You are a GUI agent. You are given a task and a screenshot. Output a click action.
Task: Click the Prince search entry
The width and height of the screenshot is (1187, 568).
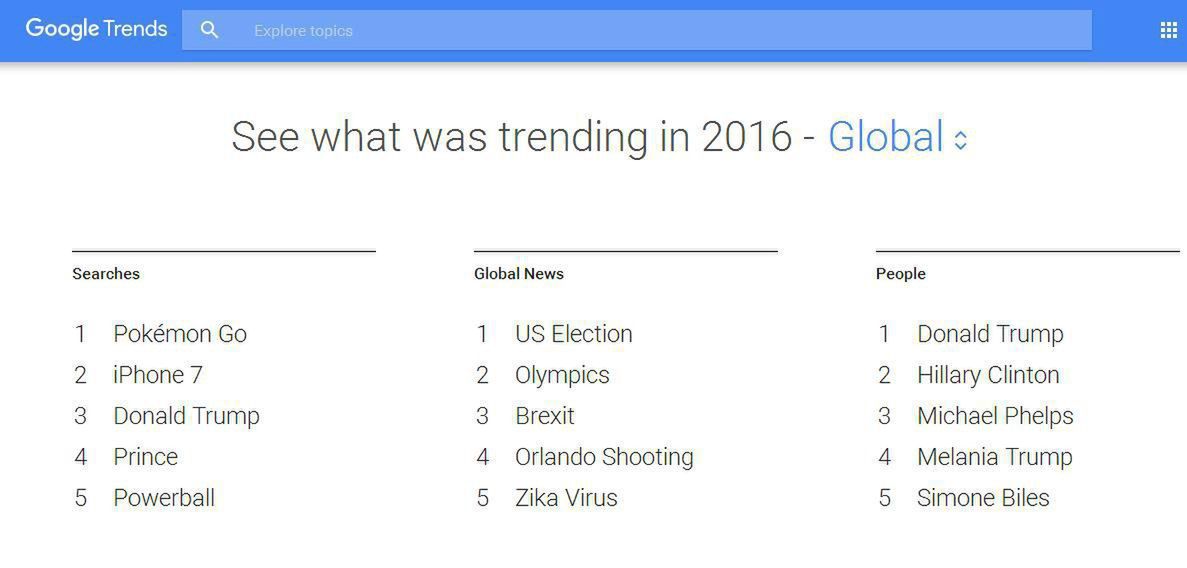146,457
